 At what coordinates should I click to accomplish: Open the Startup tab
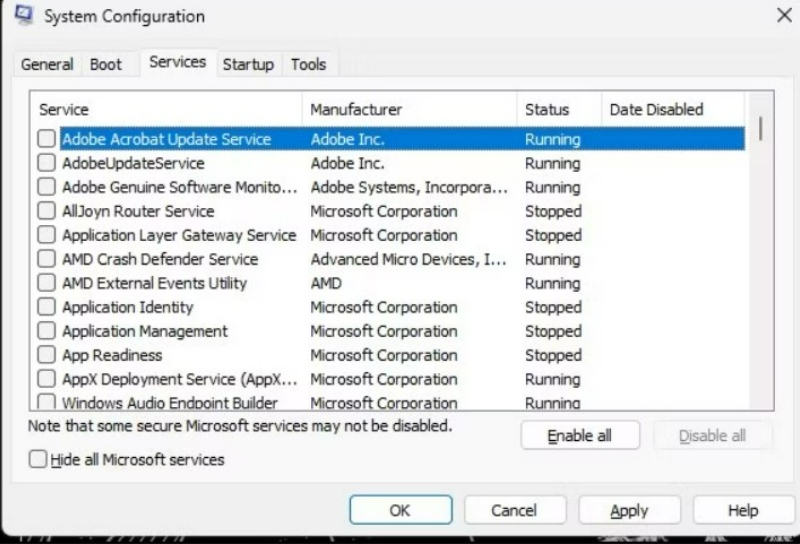pos(248,65)
